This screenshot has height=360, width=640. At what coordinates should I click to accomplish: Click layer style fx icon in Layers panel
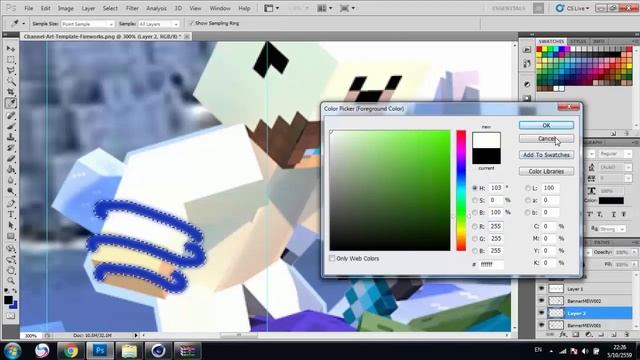point(563,334)
